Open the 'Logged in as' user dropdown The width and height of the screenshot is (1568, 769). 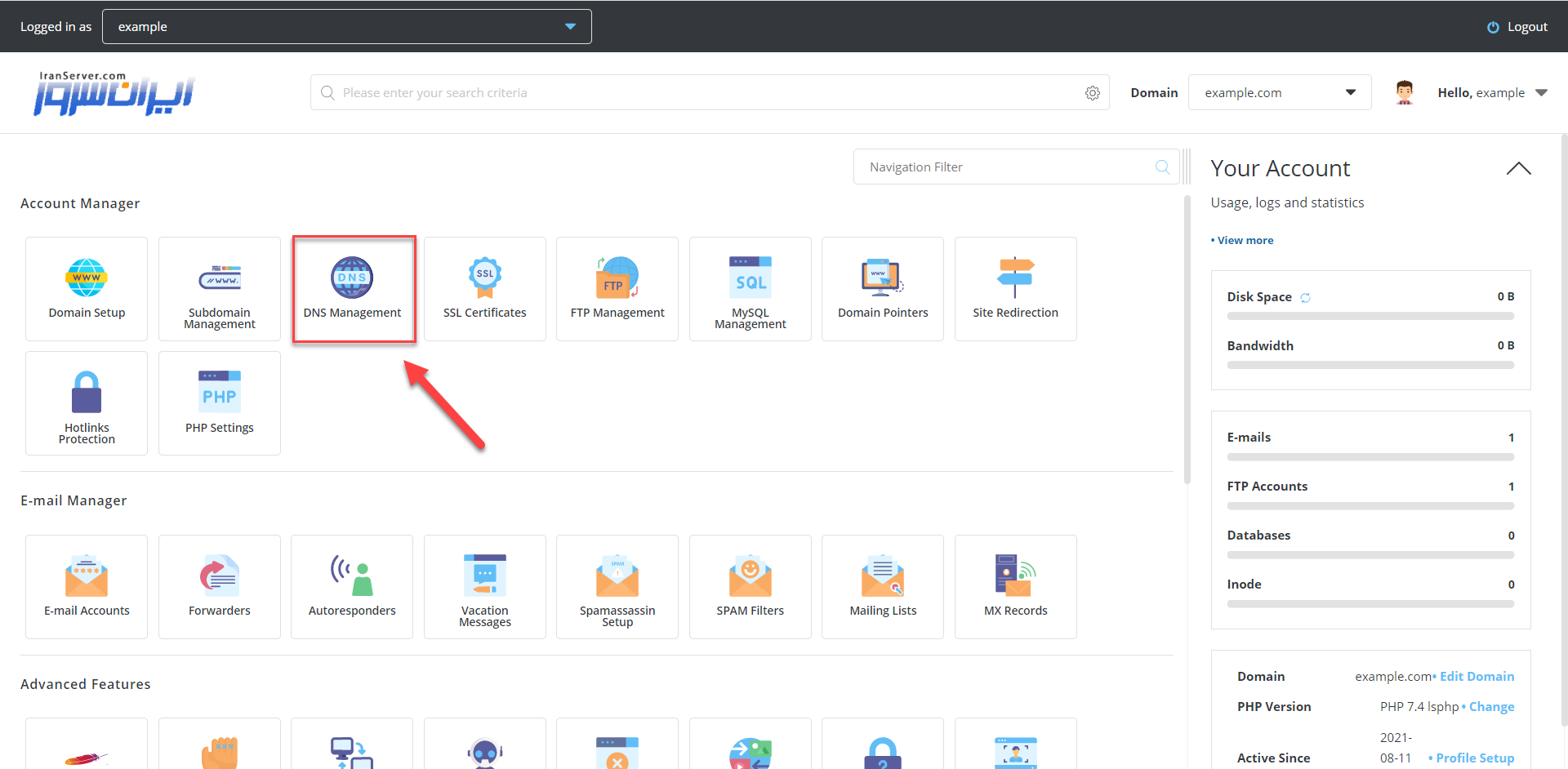pos(347,27)
